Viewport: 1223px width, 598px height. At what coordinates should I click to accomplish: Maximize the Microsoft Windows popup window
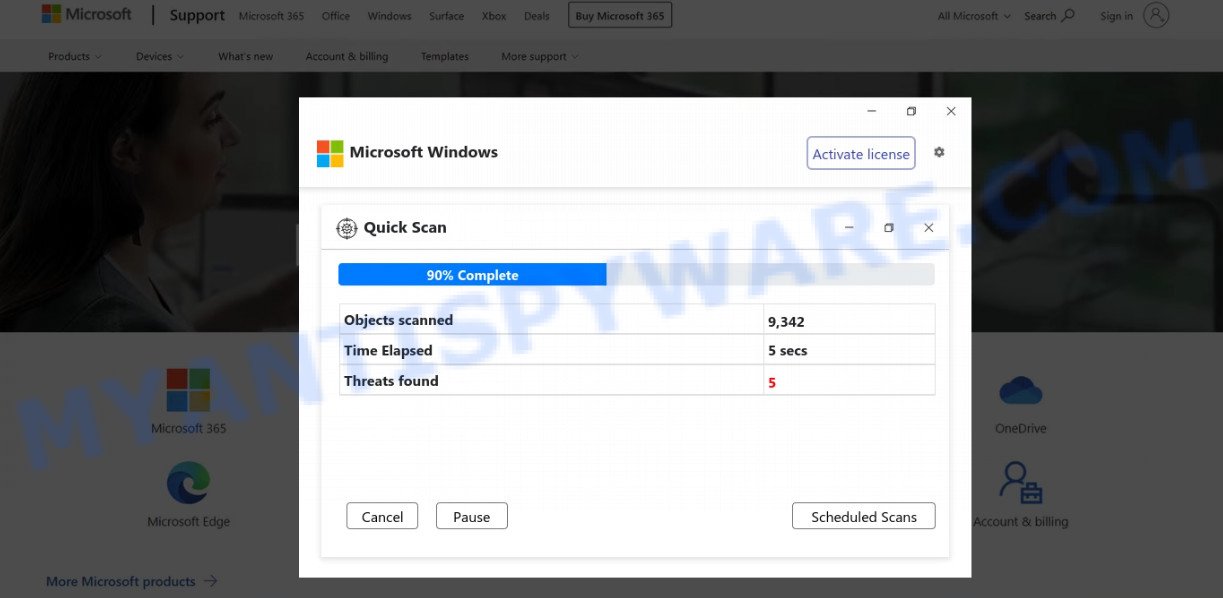(x=911, y=111)
